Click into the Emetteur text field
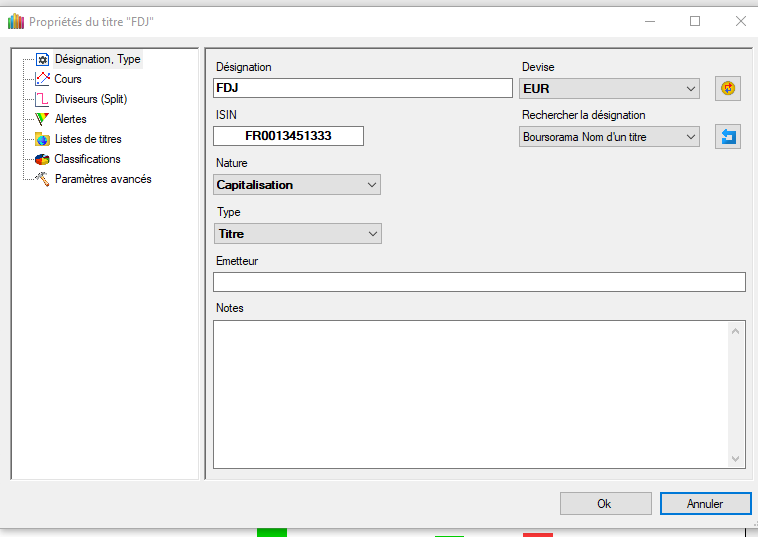 tap(479, 282)
